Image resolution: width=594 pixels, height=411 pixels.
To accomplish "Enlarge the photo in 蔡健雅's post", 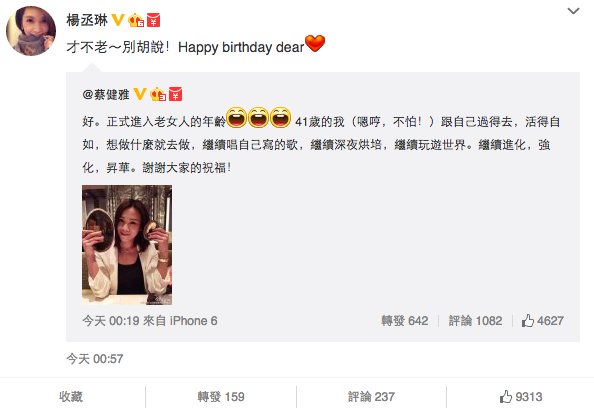I will [x=127, y=245].
